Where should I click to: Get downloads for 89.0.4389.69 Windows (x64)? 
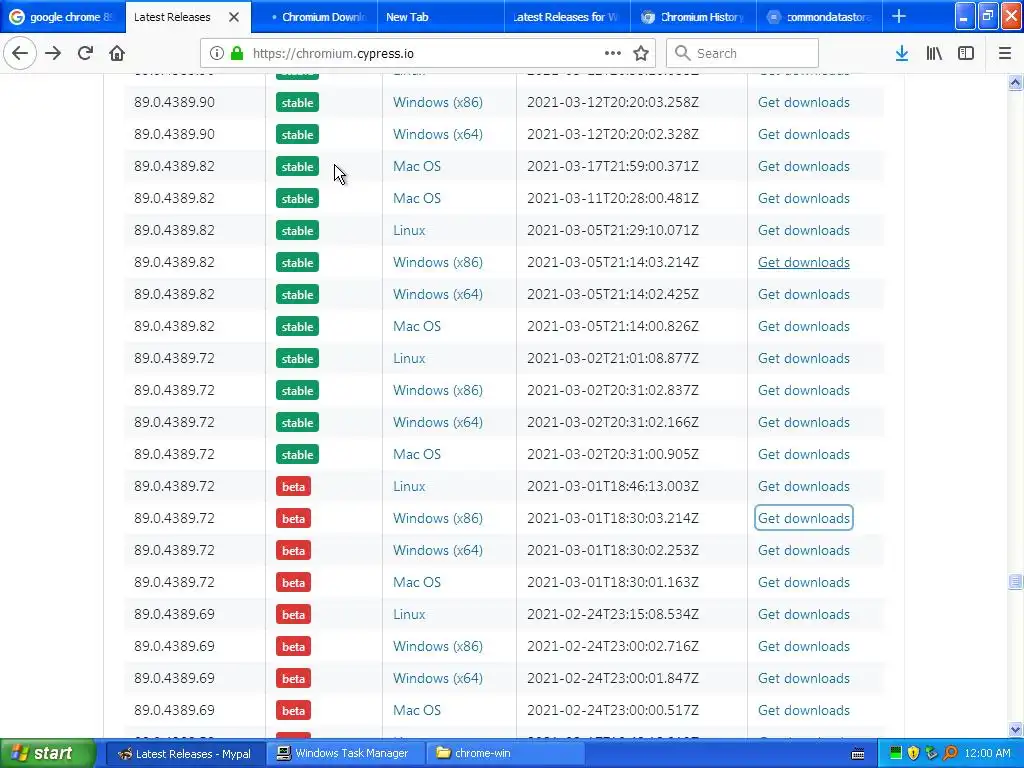(x=803, y=679)
